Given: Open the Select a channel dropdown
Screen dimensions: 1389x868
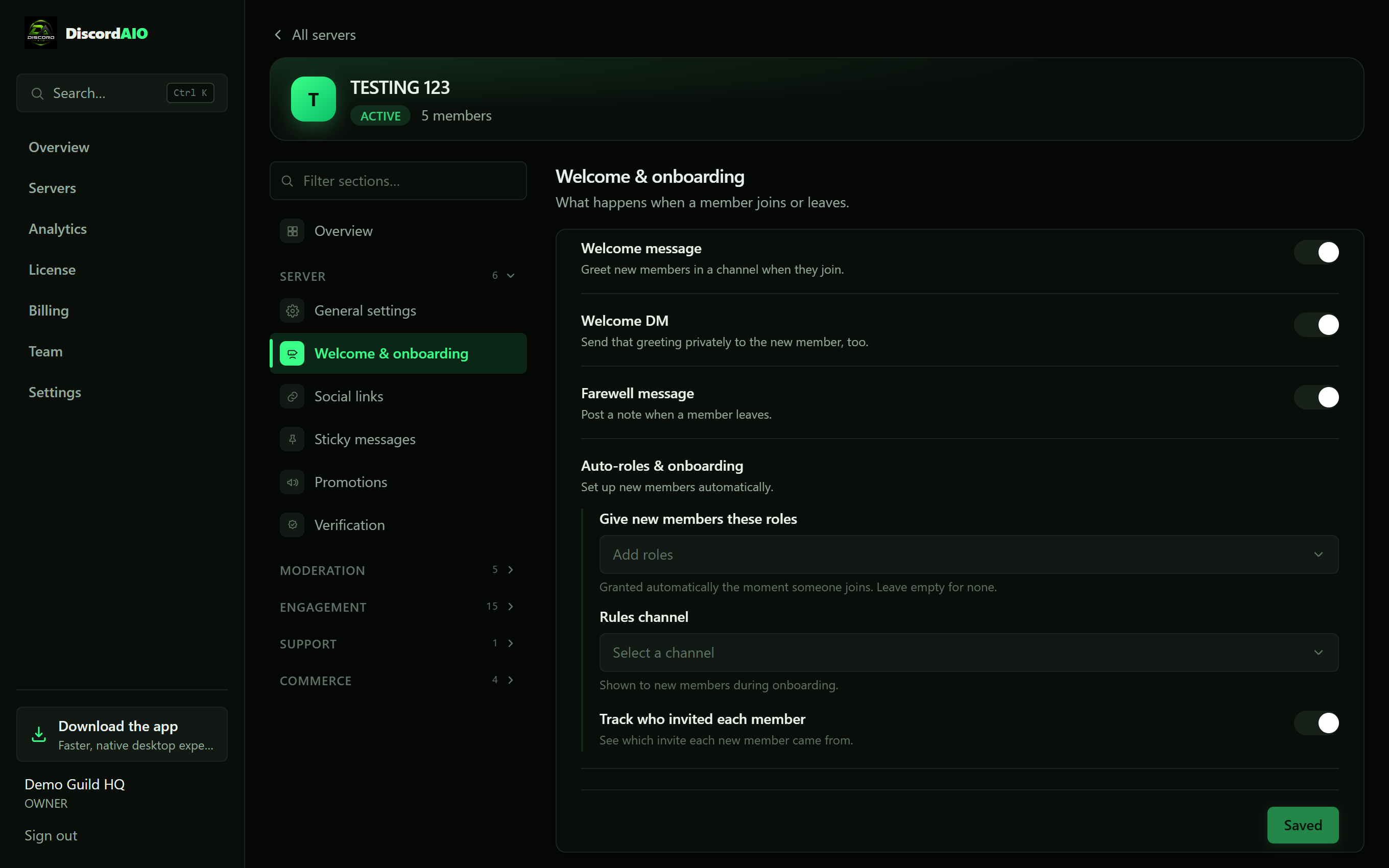Looking at the screenshot, I should [x=969, y=653].
